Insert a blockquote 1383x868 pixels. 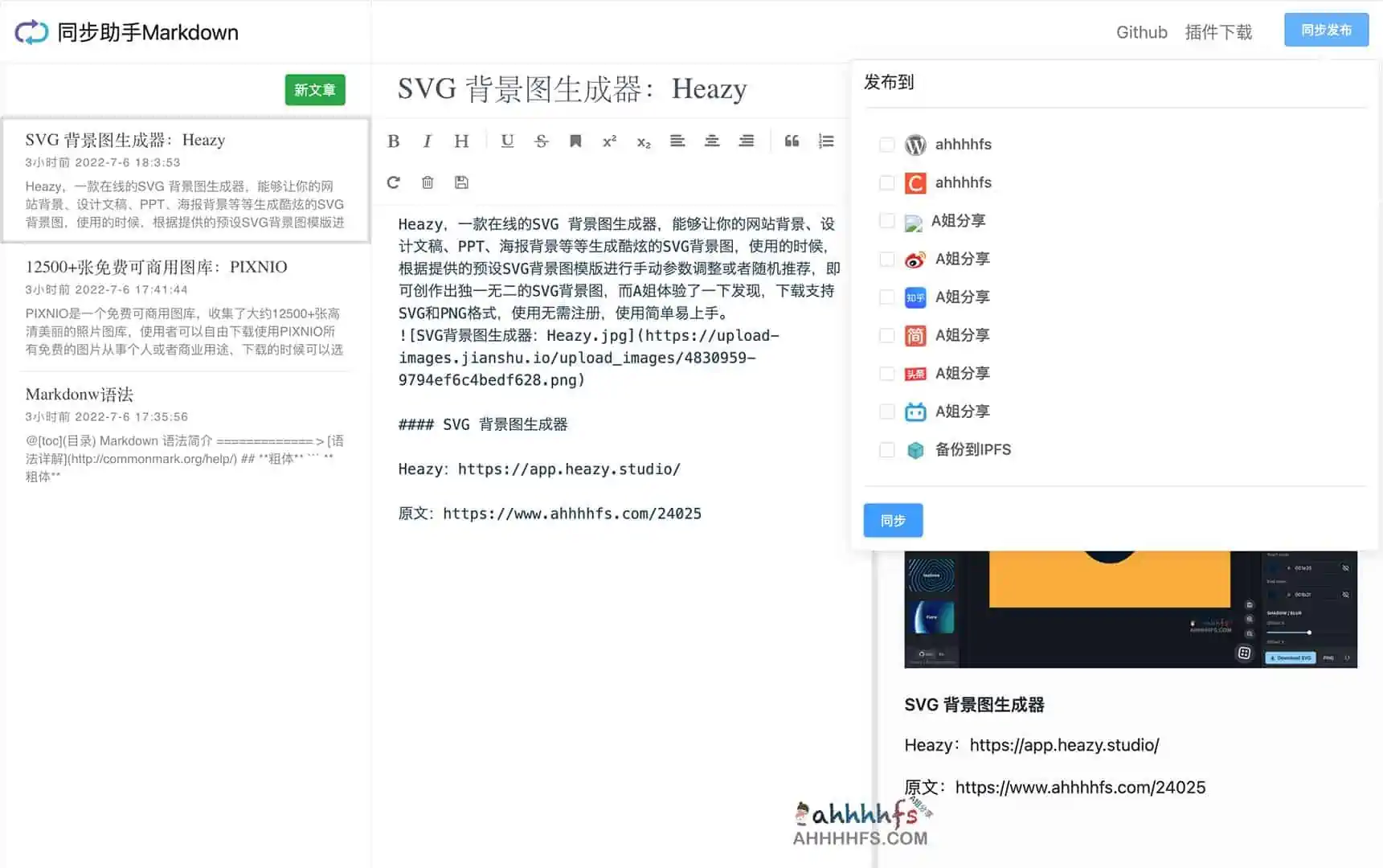(x=792, y=141)
